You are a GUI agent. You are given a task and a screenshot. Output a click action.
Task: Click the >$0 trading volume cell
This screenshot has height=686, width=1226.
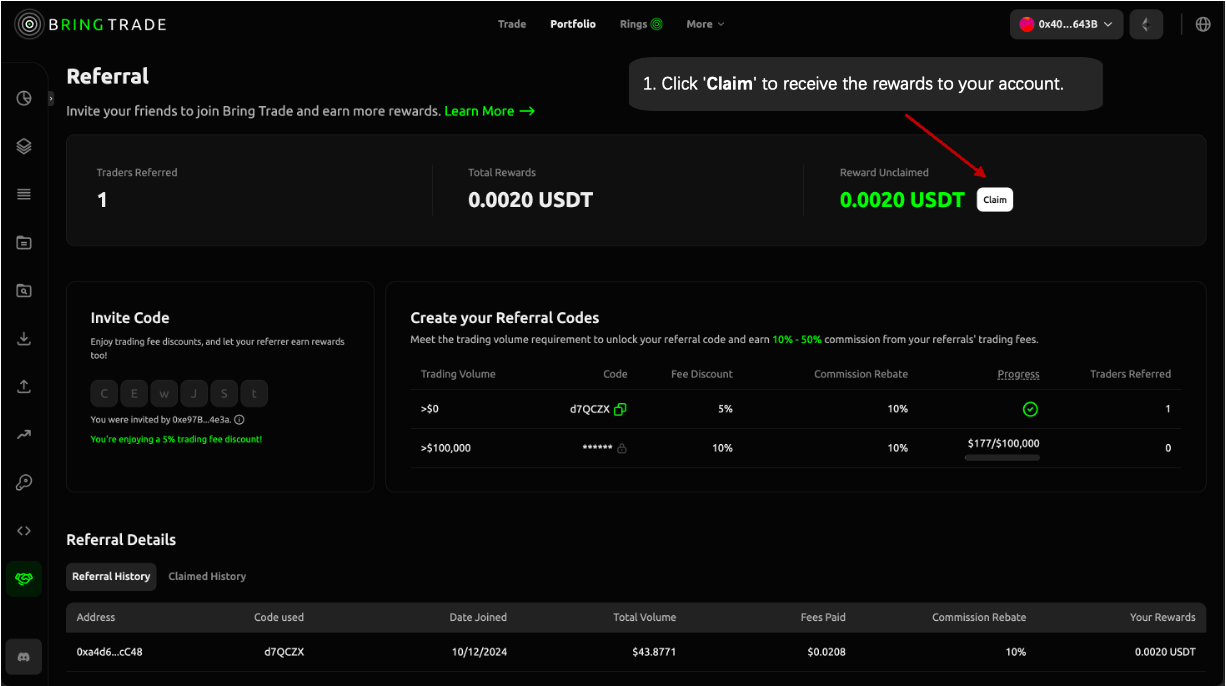pos(430,409)
